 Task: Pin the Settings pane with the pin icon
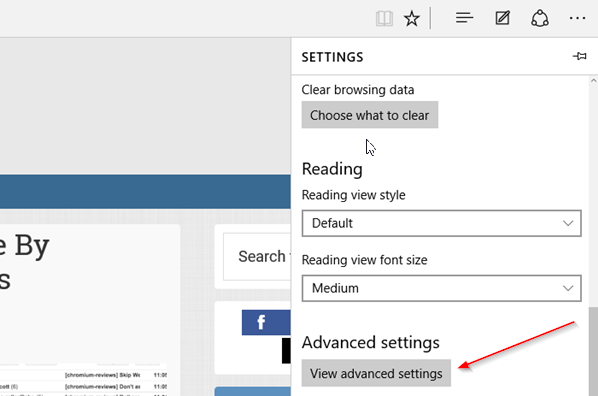[x=580, y=56]
